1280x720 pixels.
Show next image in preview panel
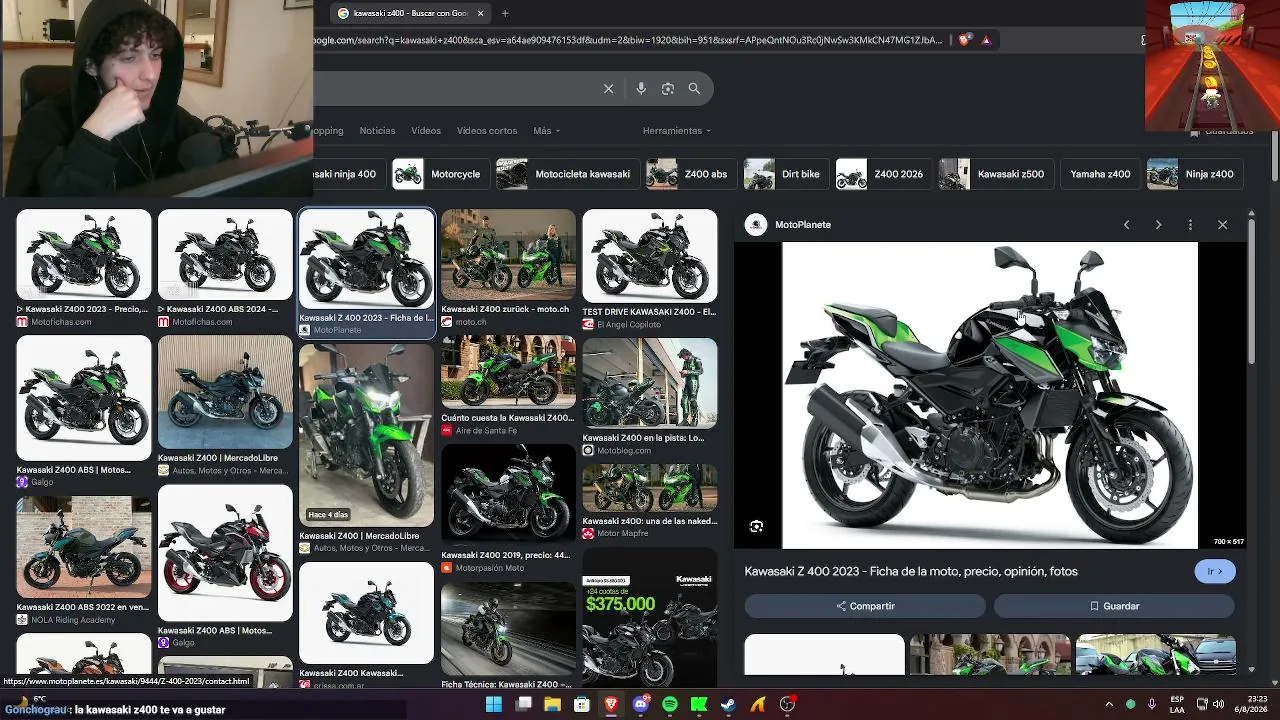point(1158,225)
